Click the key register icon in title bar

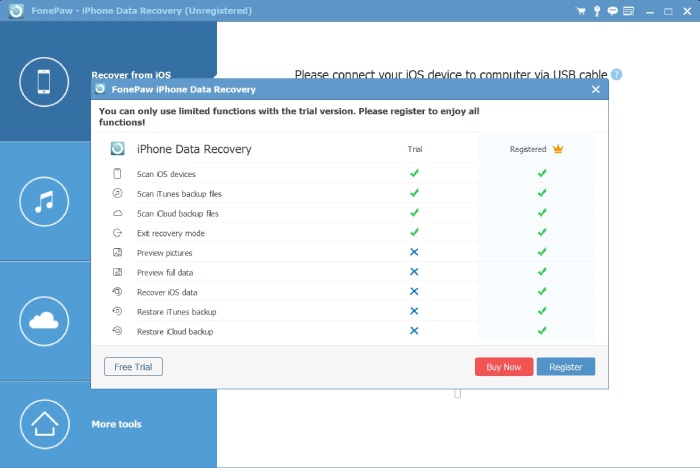click(x=596, y=11)
